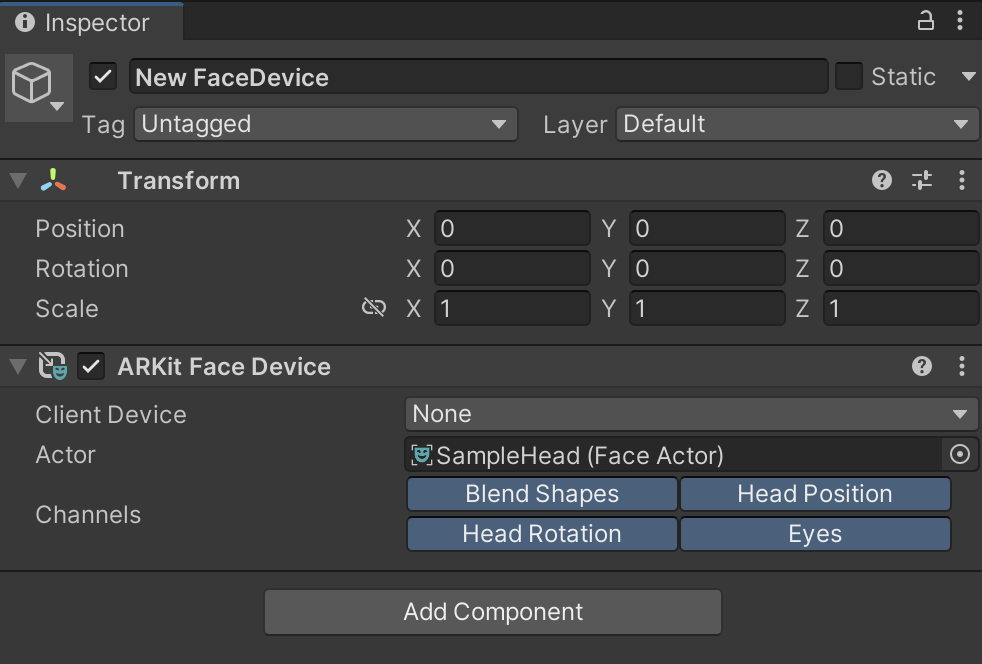Screen dimensions: 982x664
Task: Uncheck the ARKit Face Device enabled checkbox
Action: pyautogui.click(x=91, y=366)
